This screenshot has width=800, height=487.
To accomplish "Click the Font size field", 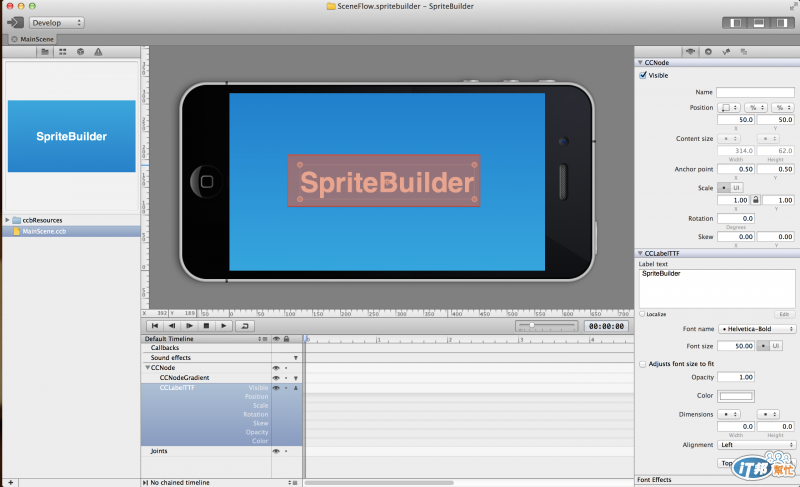I will pyautogui.click(x=736, y=346).
